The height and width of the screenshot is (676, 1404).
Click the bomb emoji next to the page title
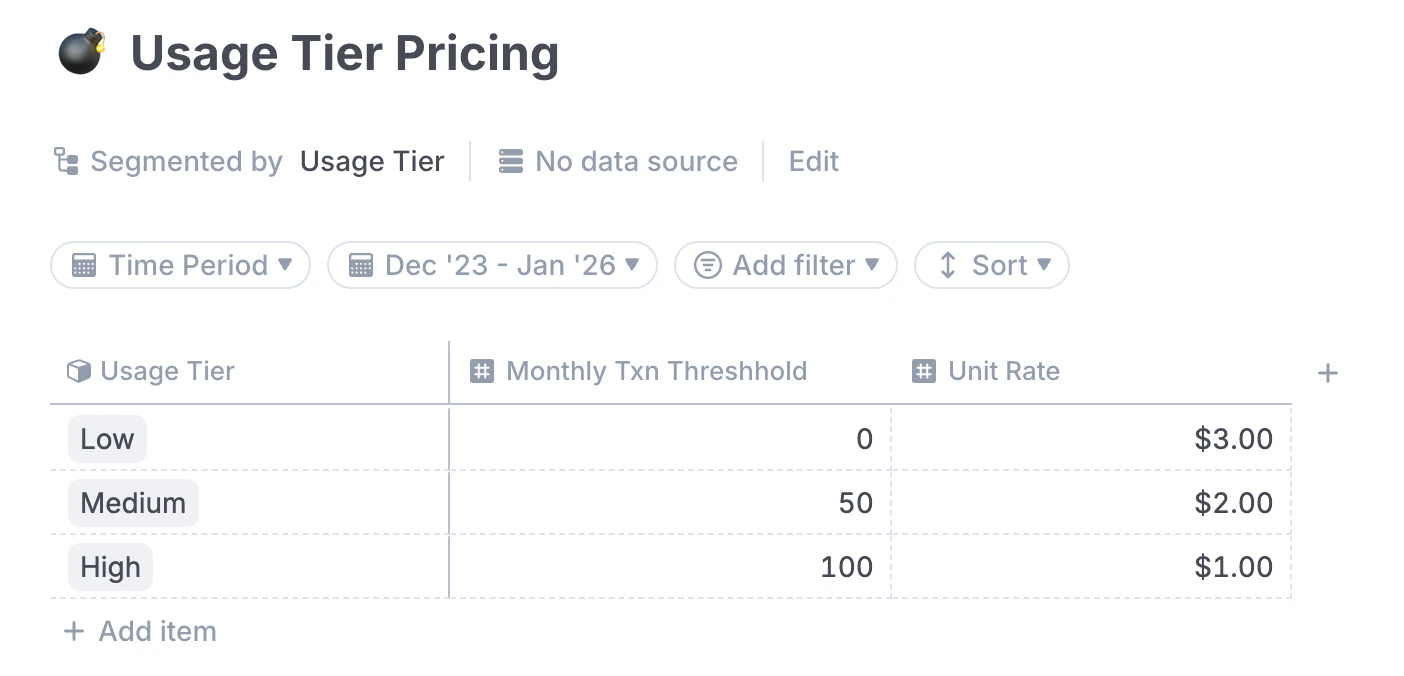[82, 50]
